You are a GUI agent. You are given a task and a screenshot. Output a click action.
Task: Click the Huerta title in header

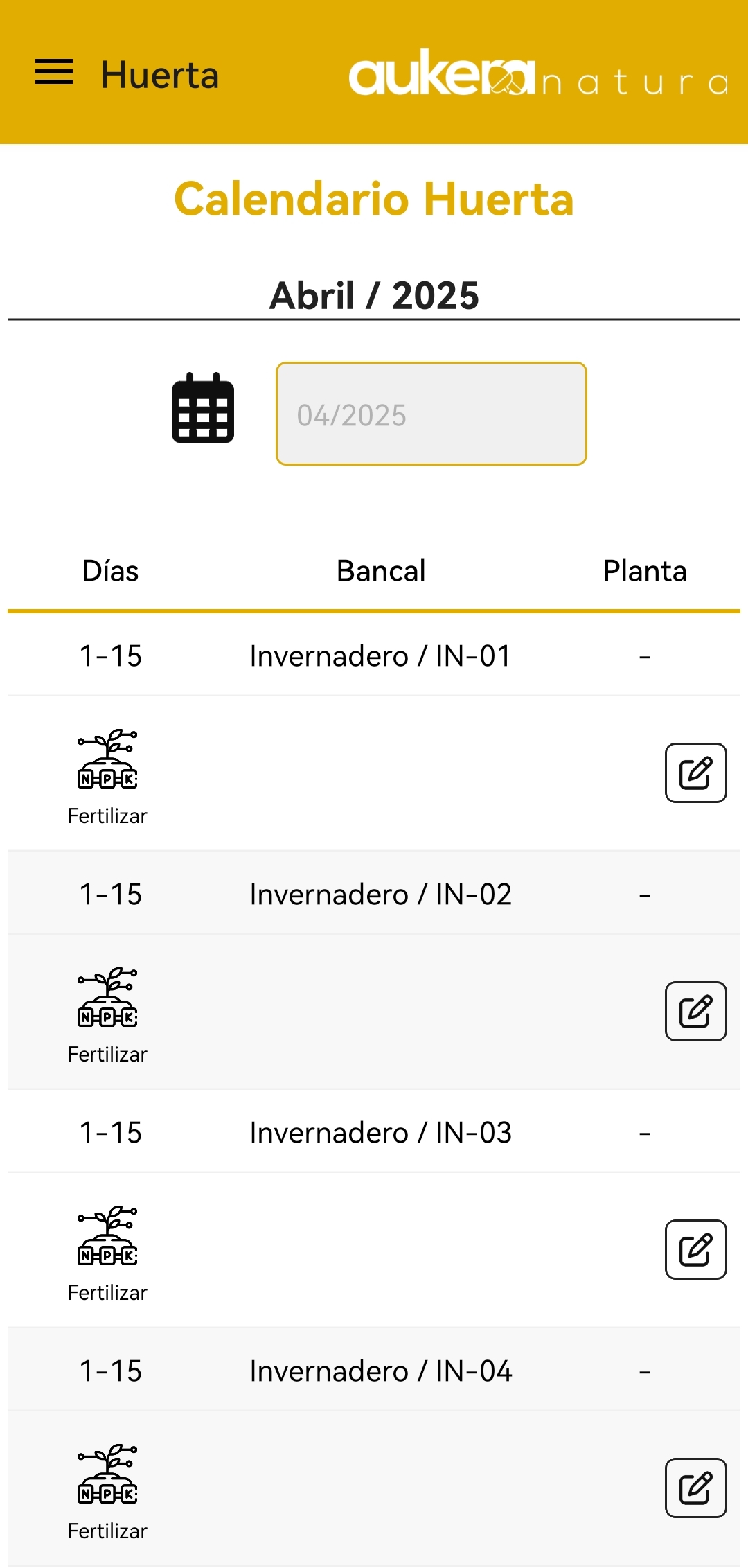coord(160,75)
